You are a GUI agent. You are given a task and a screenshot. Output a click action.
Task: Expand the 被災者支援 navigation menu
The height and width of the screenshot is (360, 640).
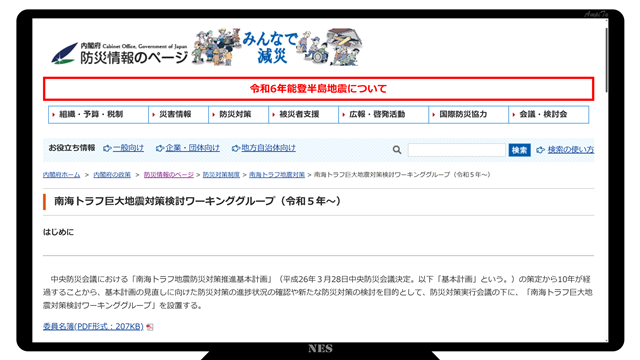click(303, 114)
